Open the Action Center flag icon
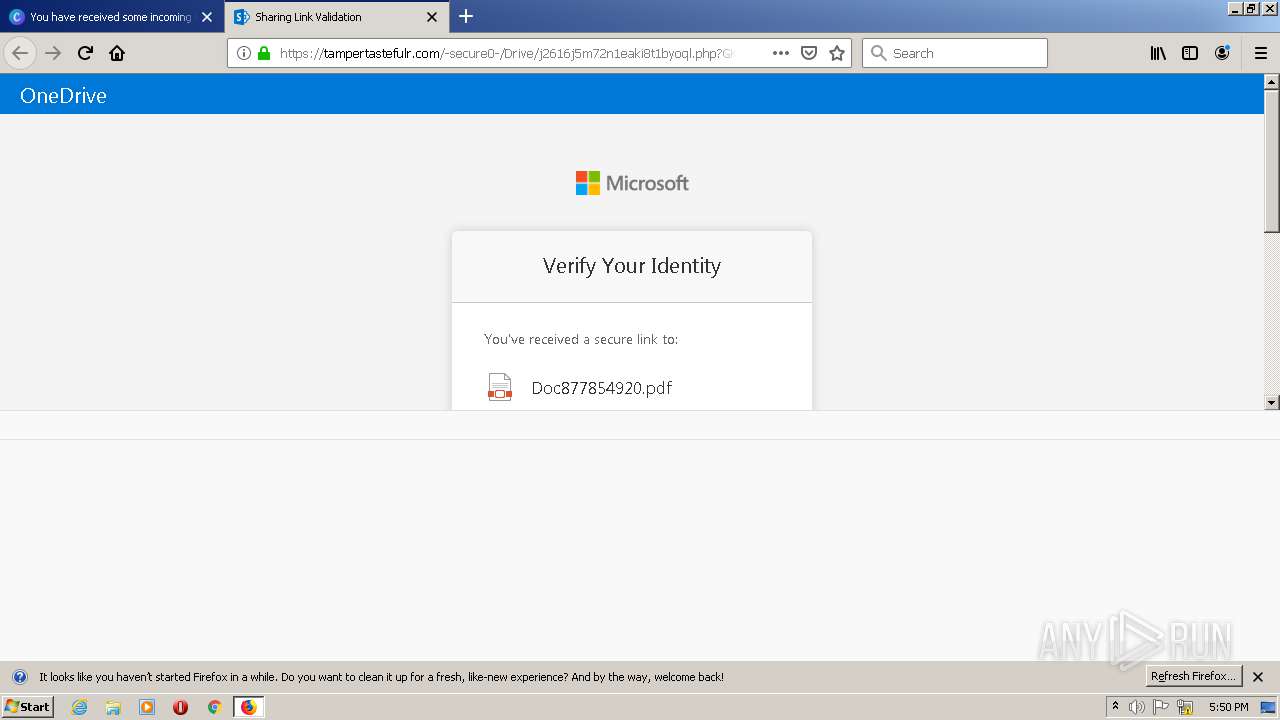The image size is (1280, 720). (x=1161, y=707)
